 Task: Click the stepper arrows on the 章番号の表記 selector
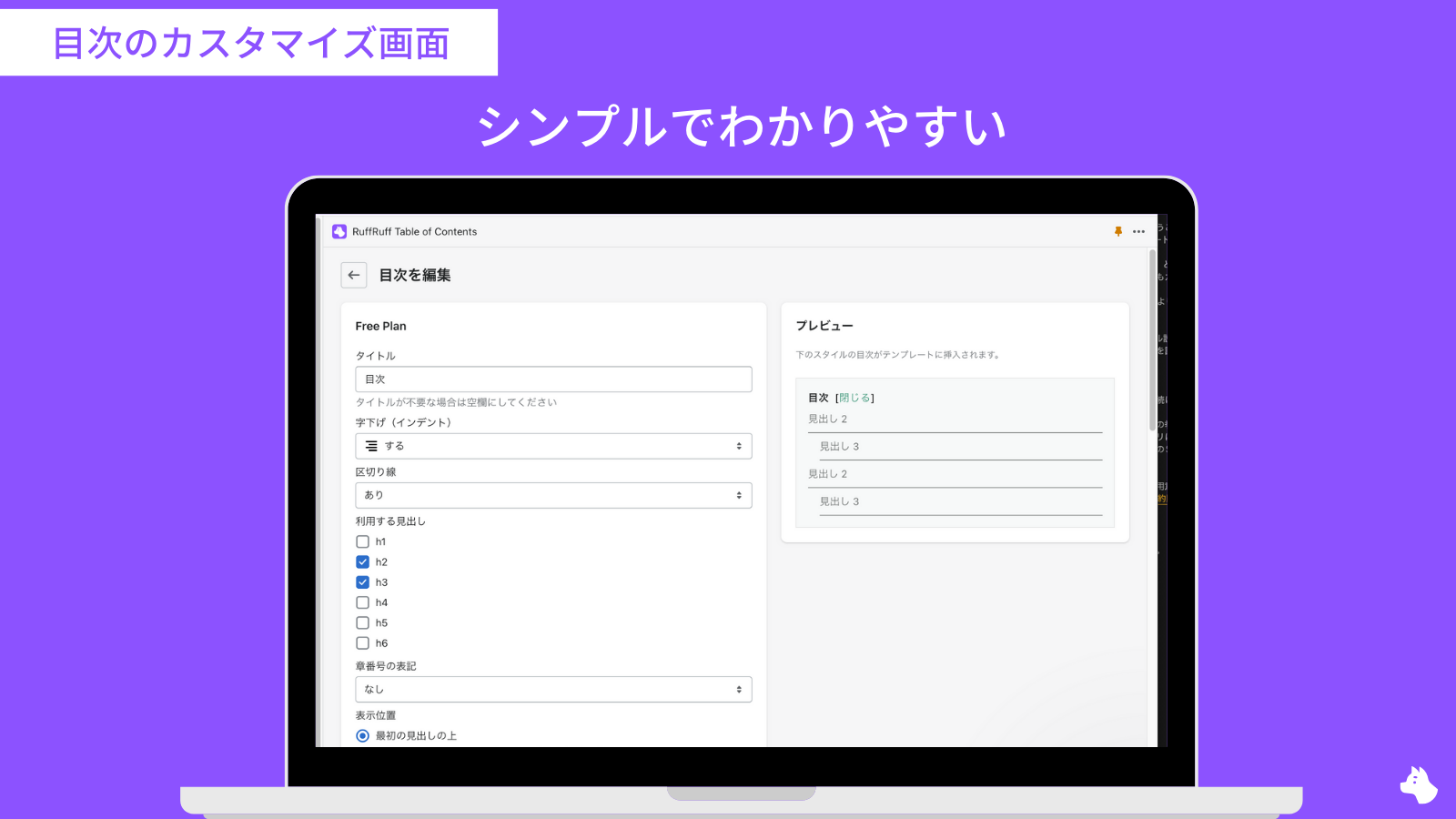click(x=740, y=689)
